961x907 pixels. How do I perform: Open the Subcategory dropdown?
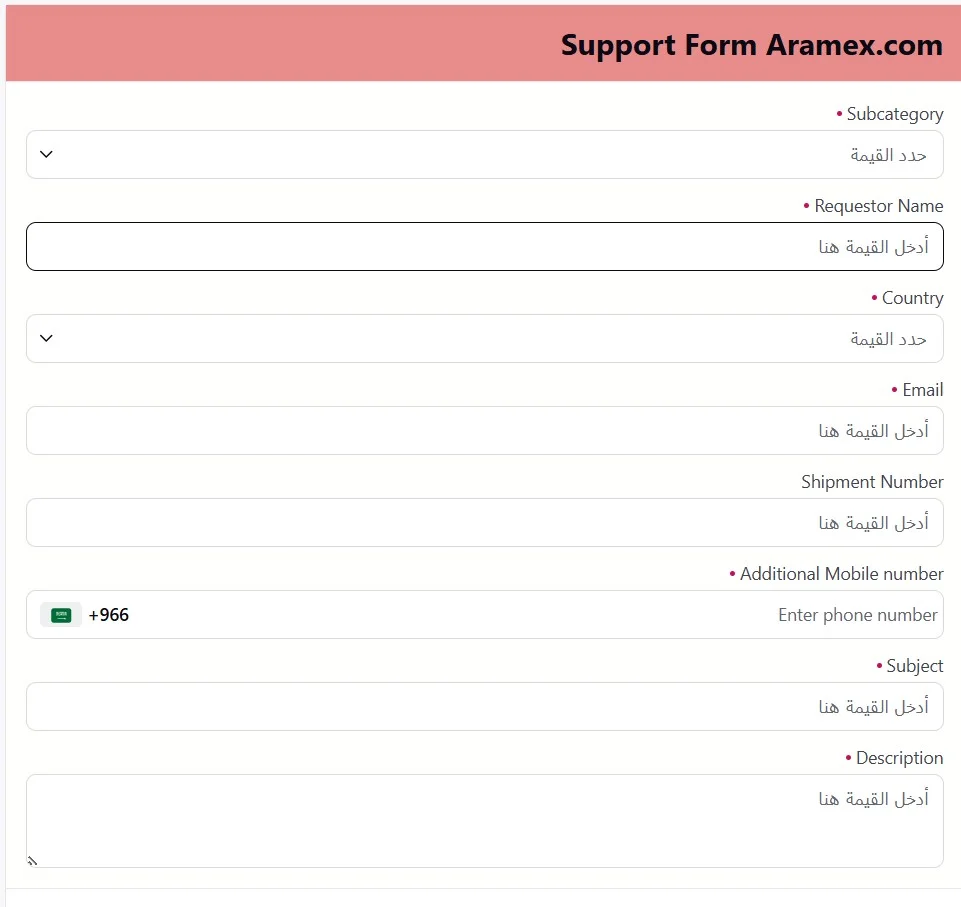(x=484, y=155)
